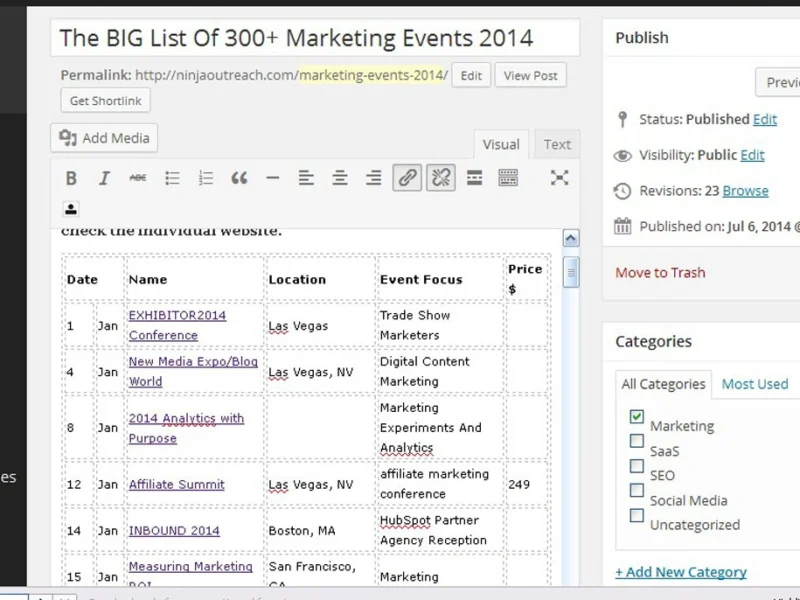Click the highlighted permalink slug marketing-events-2014
The width and height of the screenshot is (800, 600).
point(371,76)
